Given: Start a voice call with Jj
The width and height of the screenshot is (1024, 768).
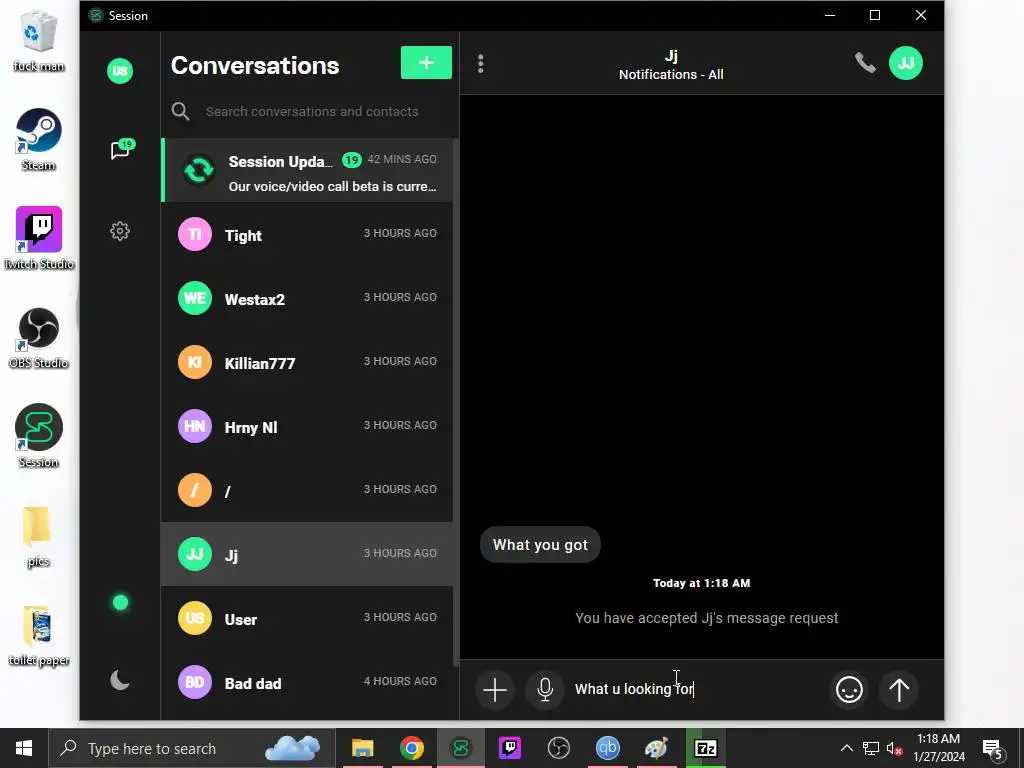Looking at the screenshot, I should (x=865, y=63).
